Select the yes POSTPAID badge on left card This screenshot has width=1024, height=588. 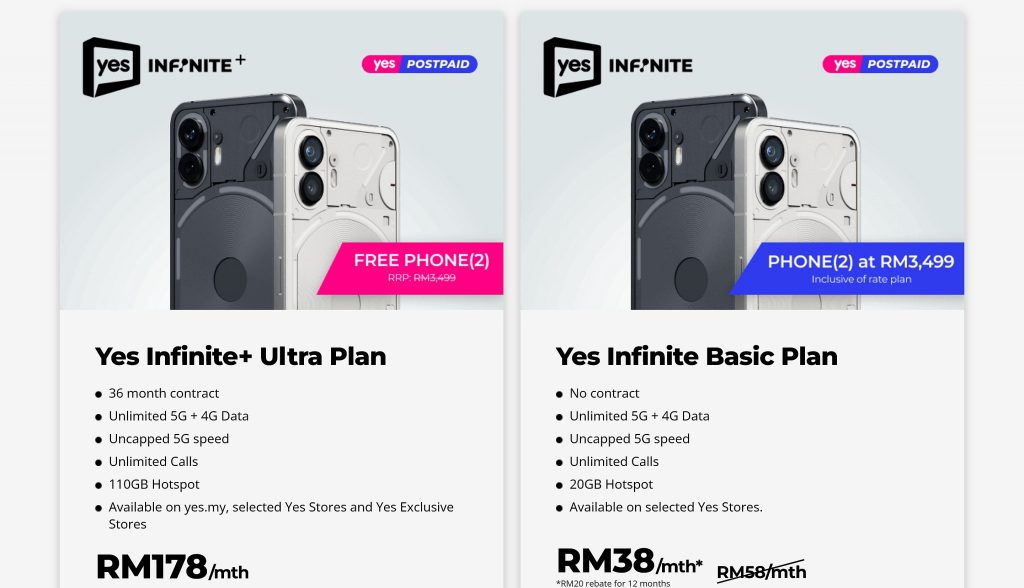(420, 64)
